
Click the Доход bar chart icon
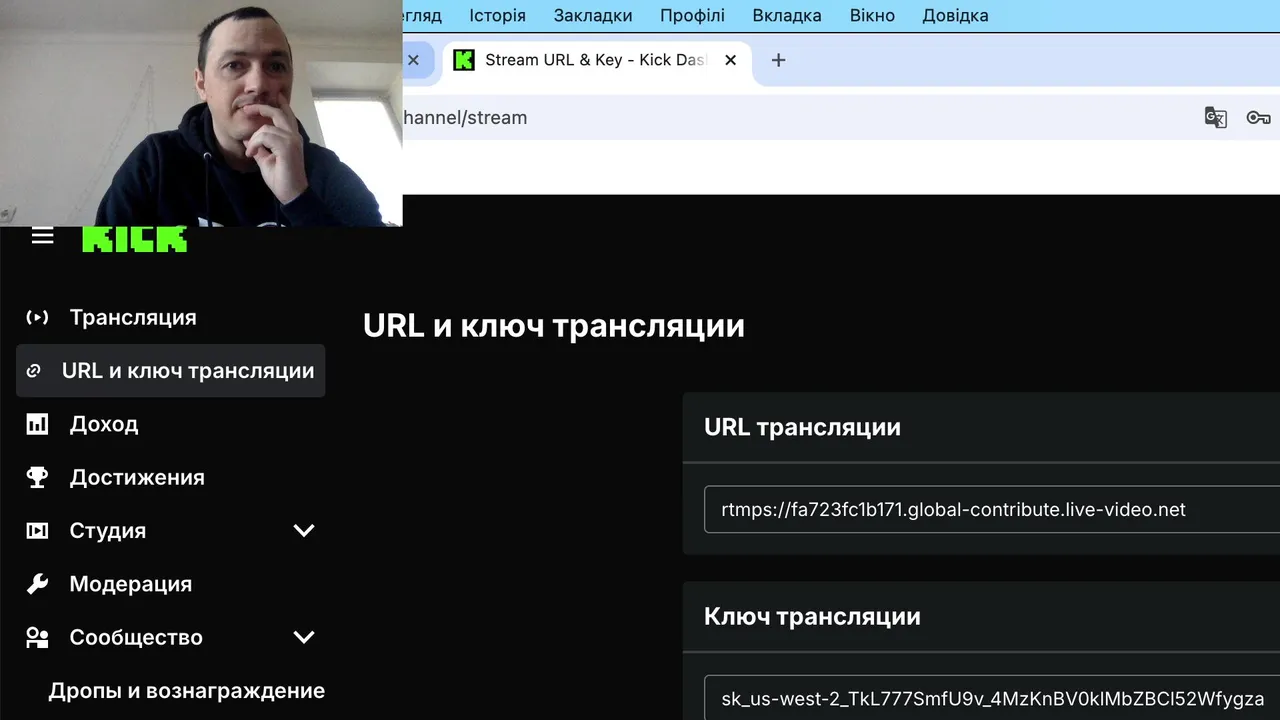tap(37, 424)
